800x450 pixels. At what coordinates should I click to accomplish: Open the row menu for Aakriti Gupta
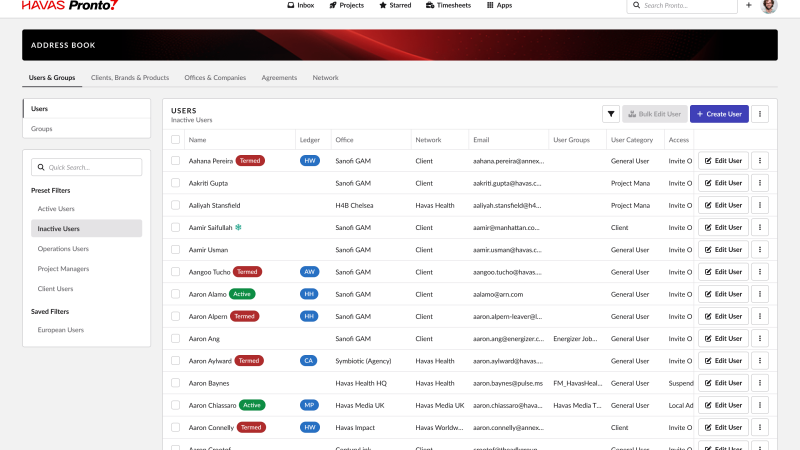[760, 183]
